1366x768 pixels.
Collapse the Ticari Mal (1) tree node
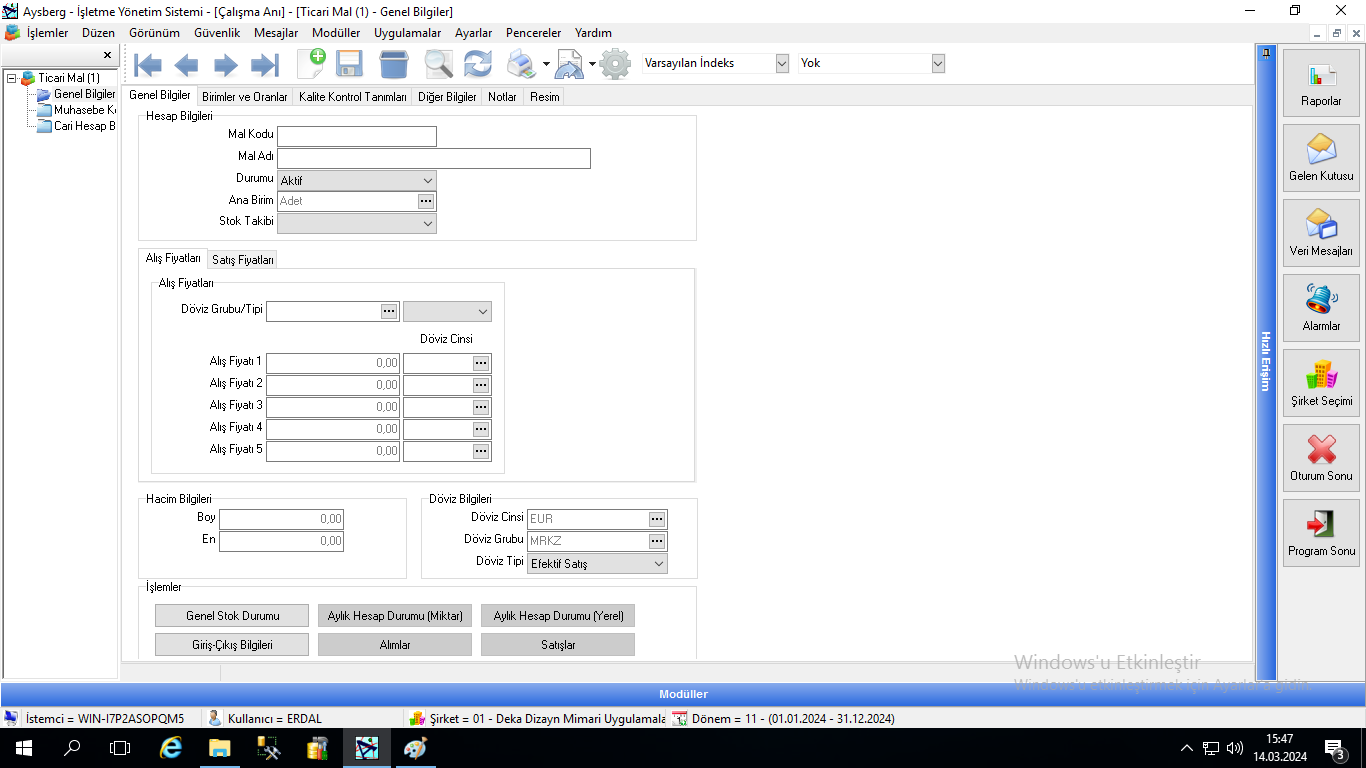tap(11, 78)
